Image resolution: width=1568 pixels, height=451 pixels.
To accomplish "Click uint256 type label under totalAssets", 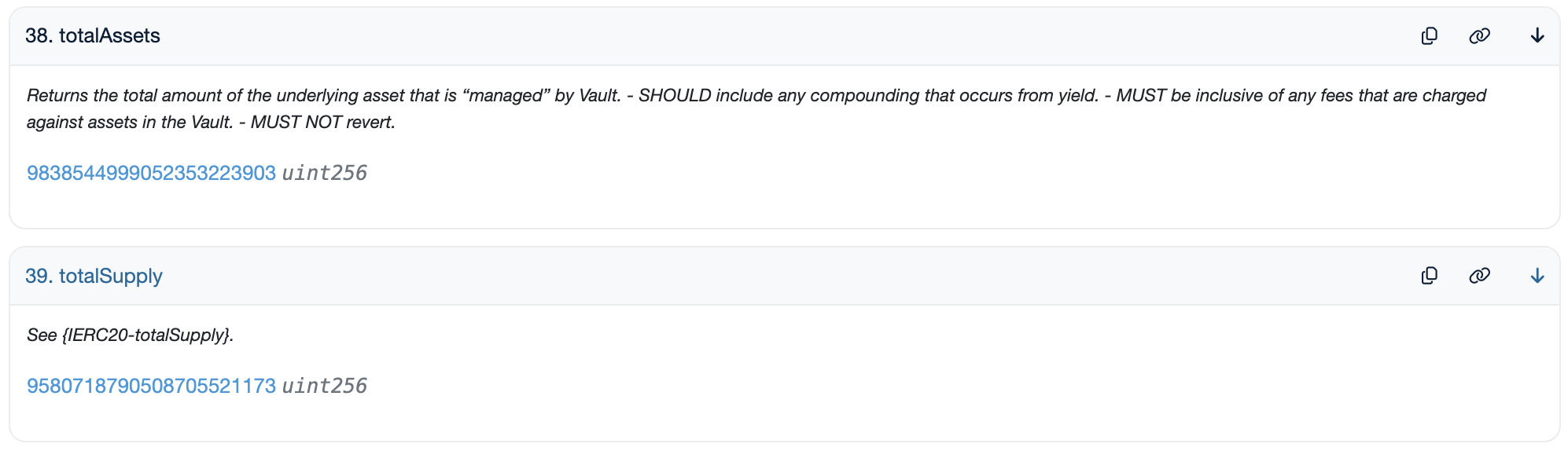I will point(324,173).
